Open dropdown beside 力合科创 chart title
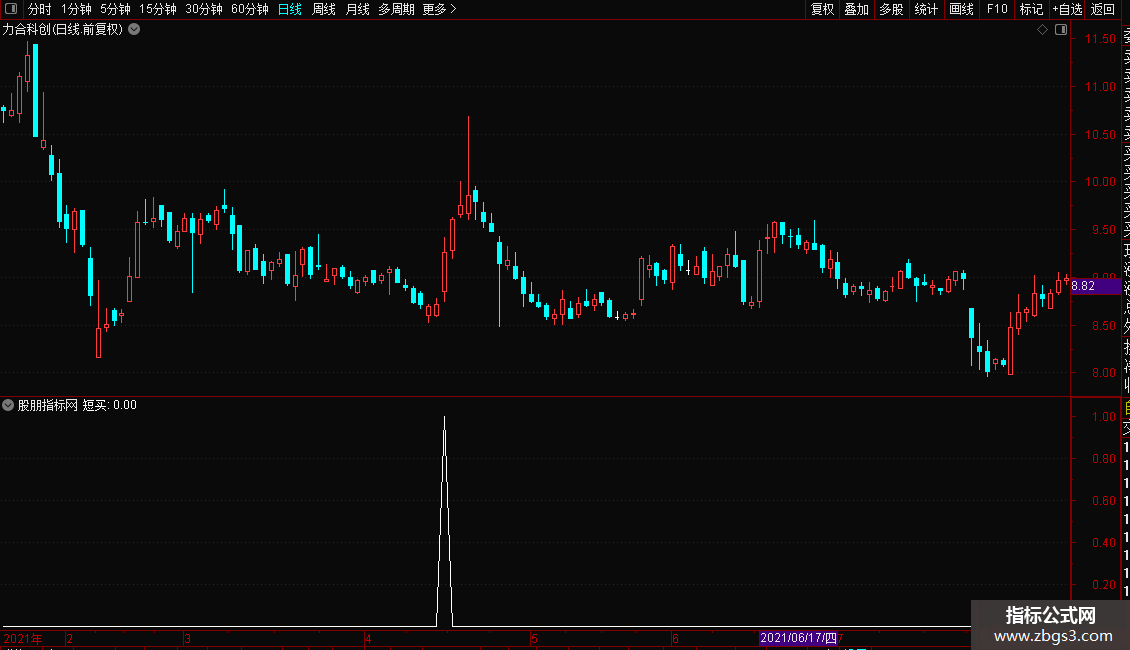Image resolution: width=1130 pixels, height=650 pixels. tap(134, 30)
